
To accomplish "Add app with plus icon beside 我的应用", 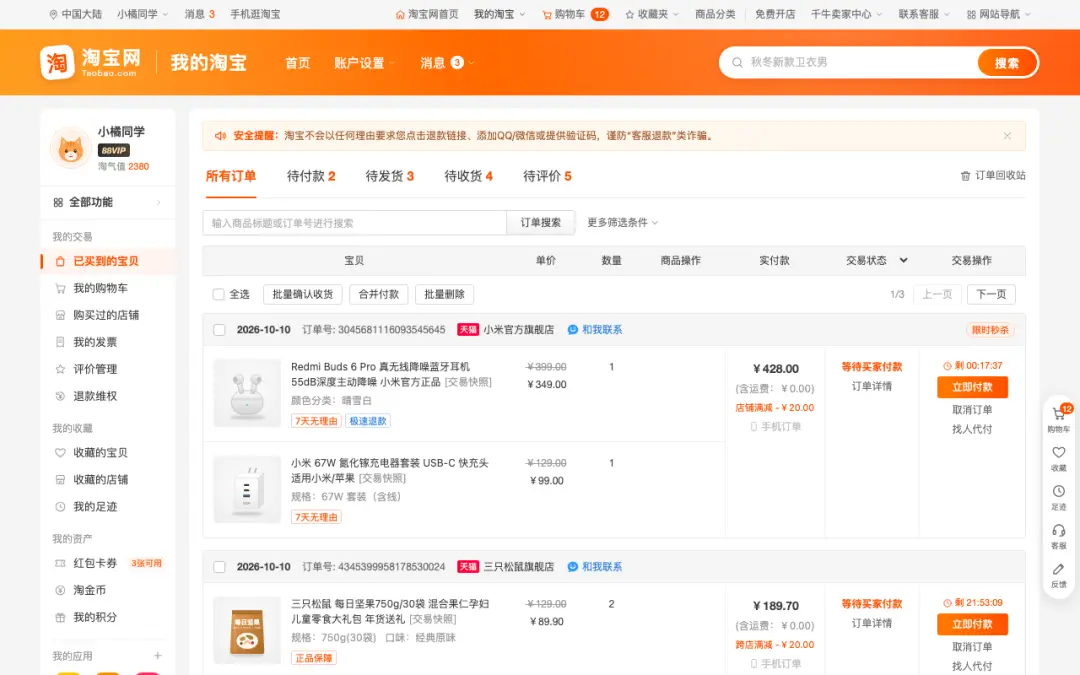I will pos(158,656).
